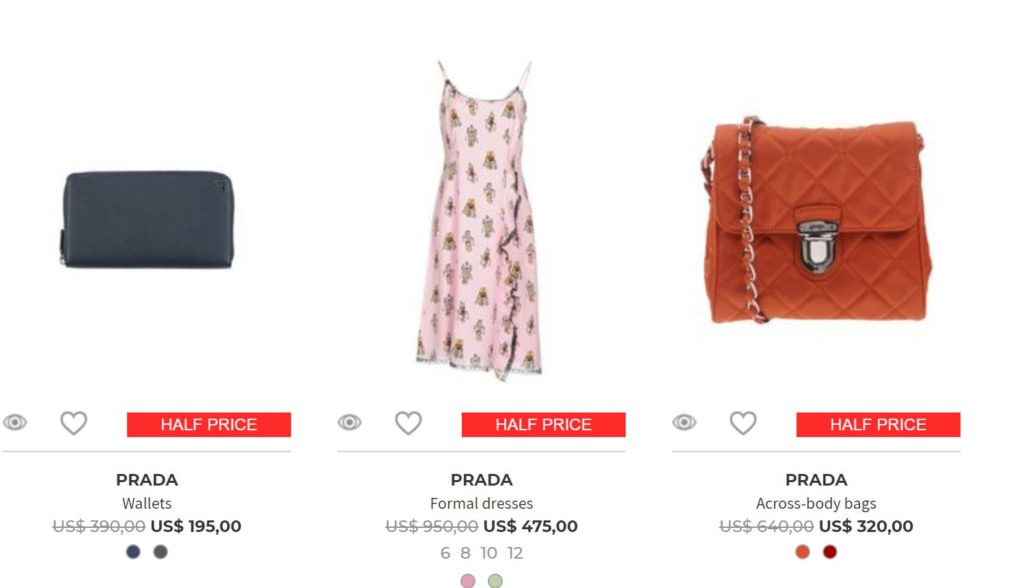Open the navy Prada wallet product image
The width and height of the screenshot is (1024, 588).
pos(147,219)
